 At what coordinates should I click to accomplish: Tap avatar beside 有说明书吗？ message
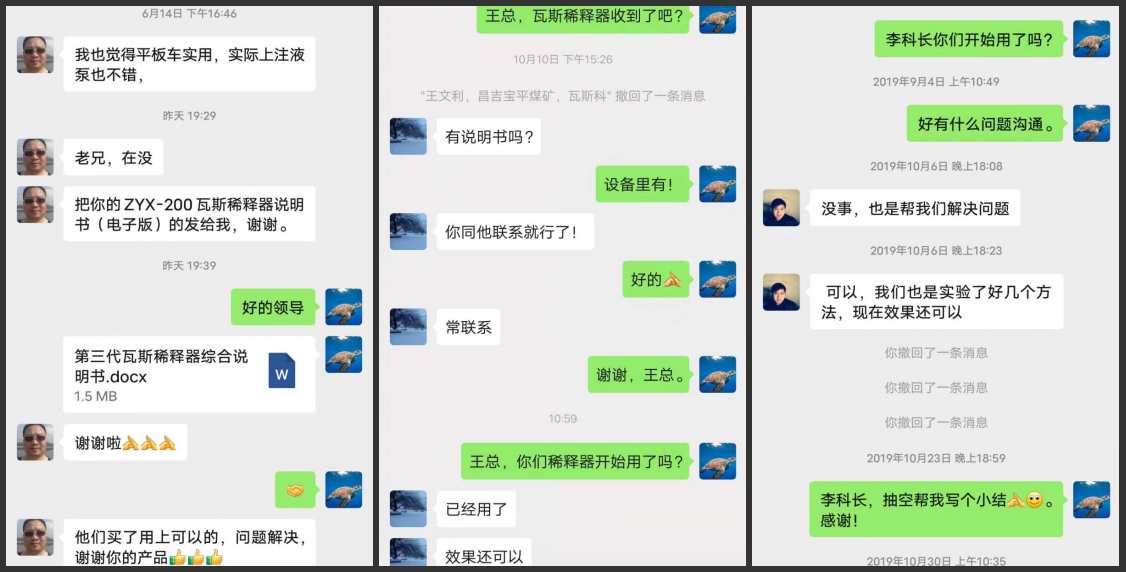(408, 136)
